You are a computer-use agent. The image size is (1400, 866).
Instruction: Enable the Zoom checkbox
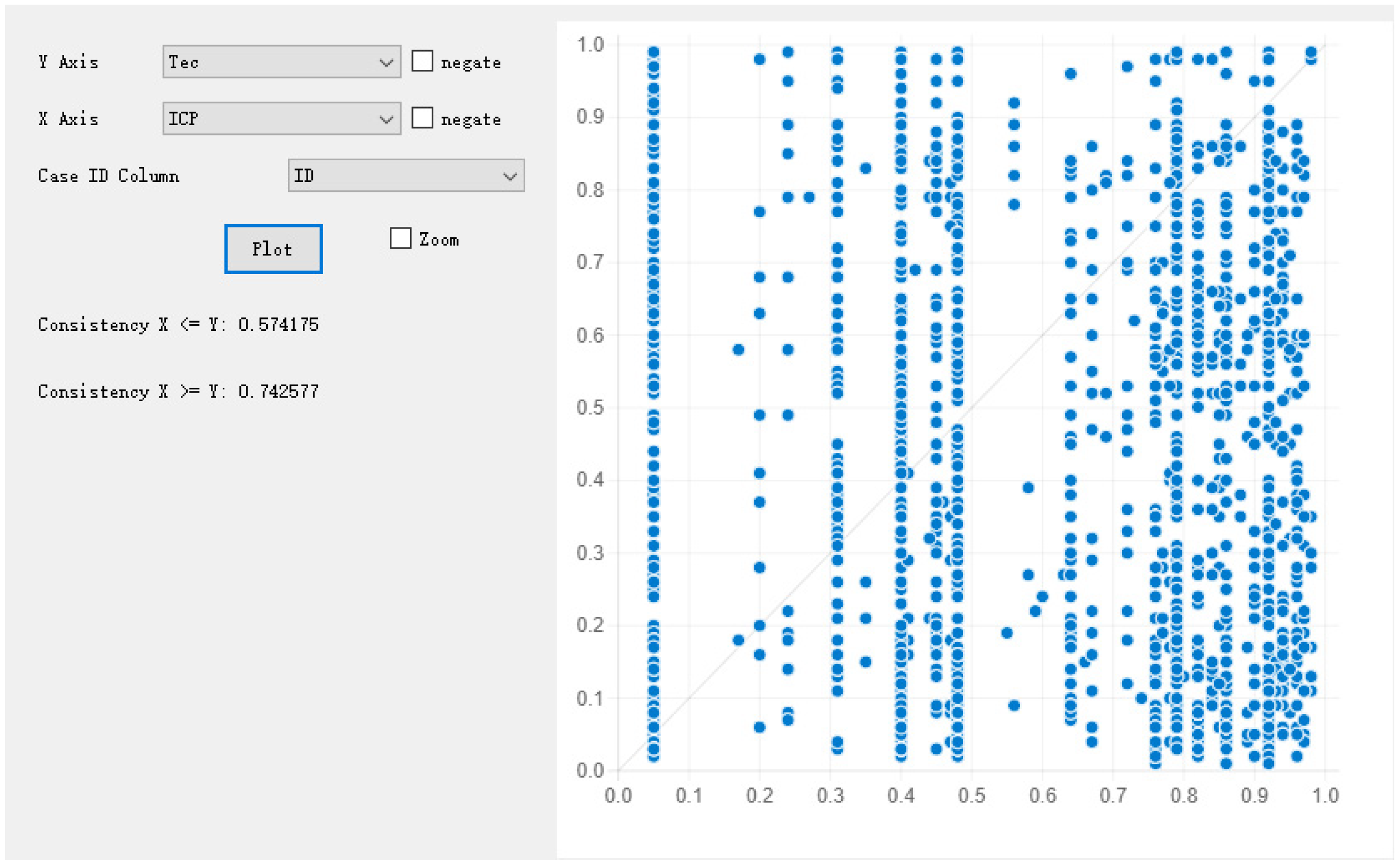pyautogui.click(x=400, y=238)
